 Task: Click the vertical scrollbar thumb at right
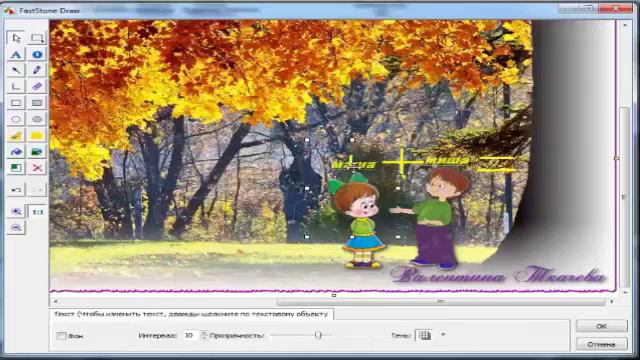[x=624, y=197]
